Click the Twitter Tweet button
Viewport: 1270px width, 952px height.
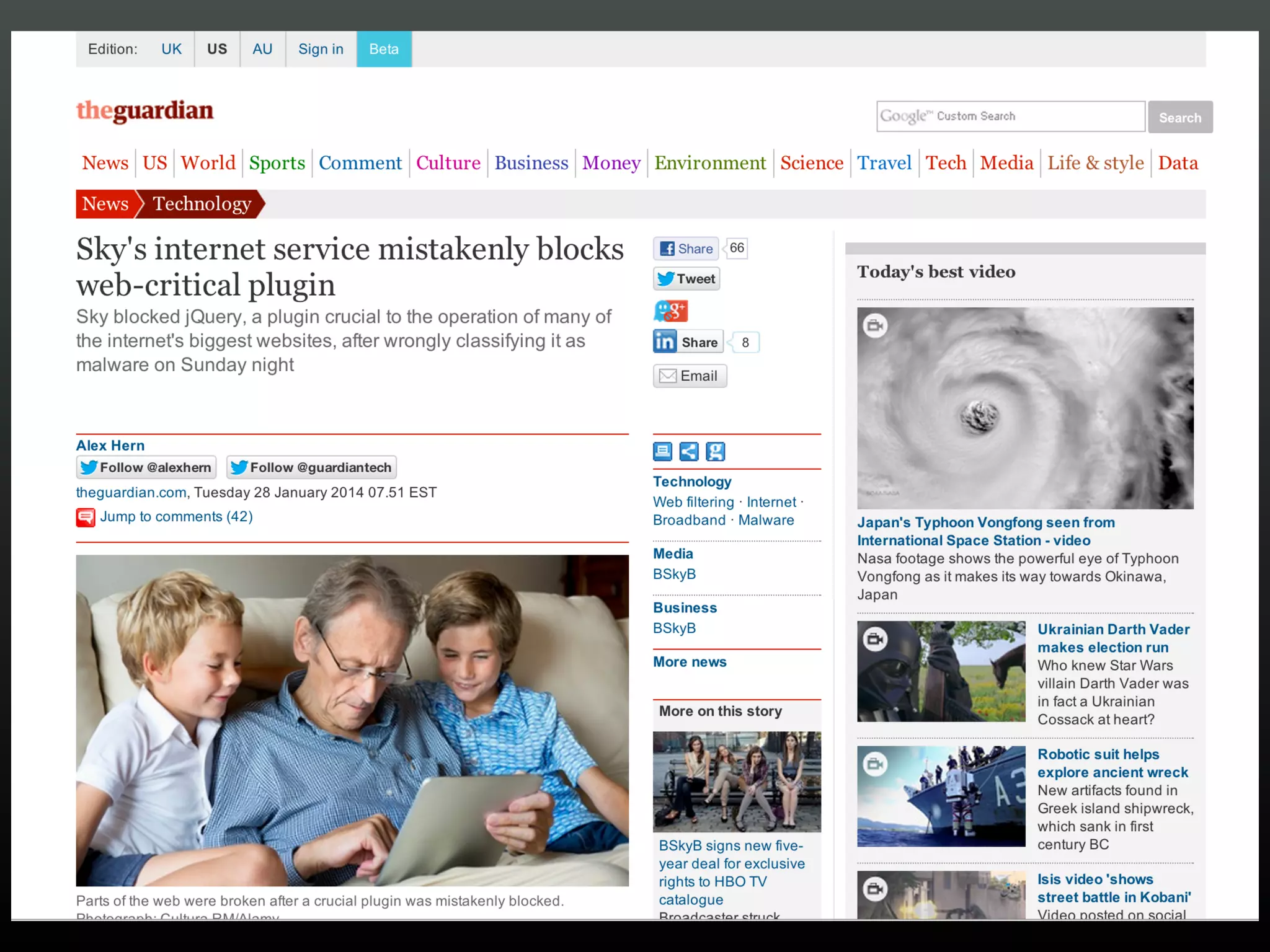[686, 279]
